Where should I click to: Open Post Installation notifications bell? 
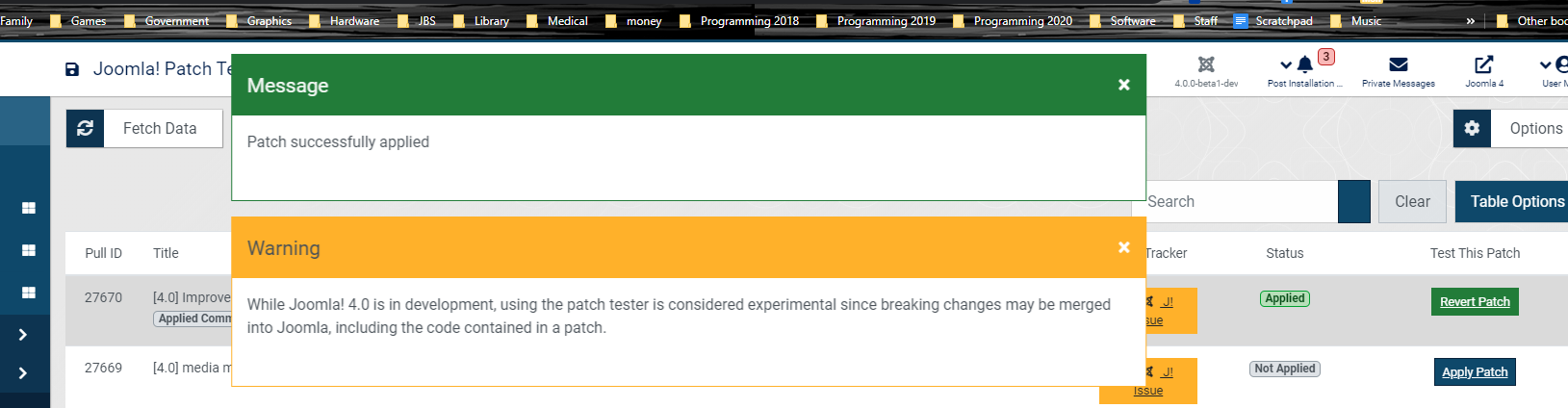tap(1304, 64)
